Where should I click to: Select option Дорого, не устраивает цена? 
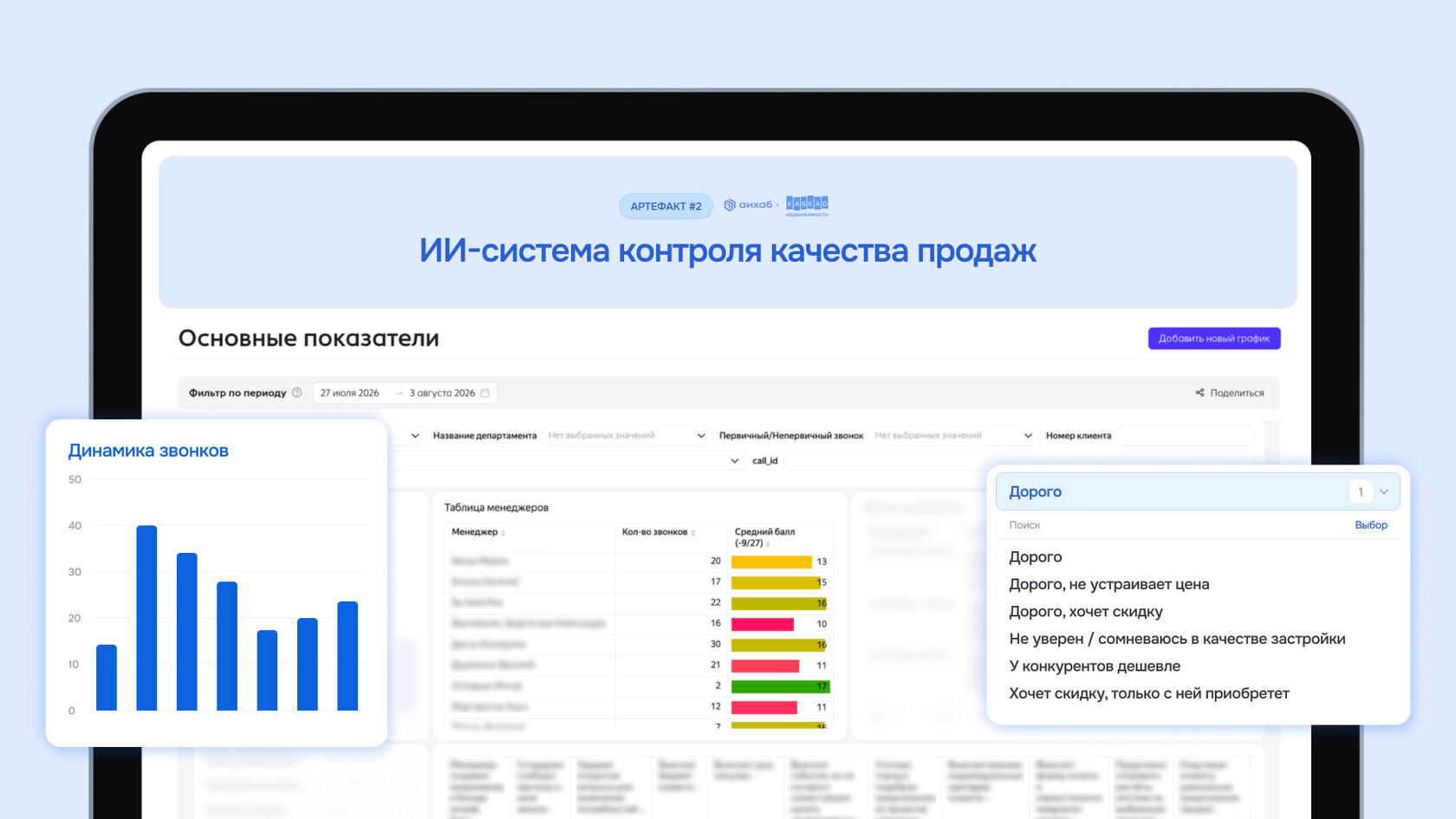[x=1109, y=584]
